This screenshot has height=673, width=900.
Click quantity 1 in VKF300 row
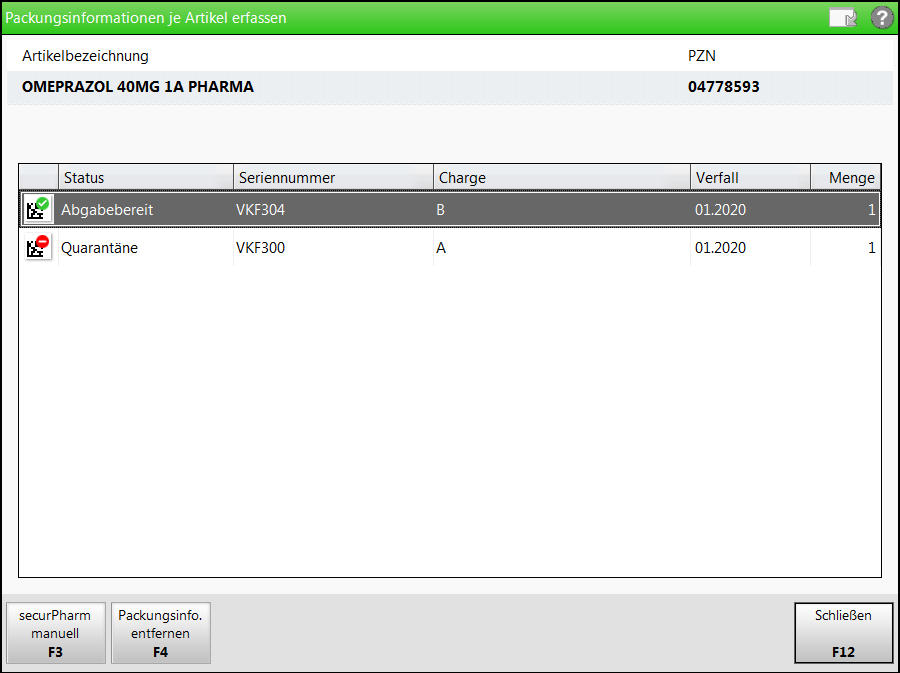tap(872, 248)
